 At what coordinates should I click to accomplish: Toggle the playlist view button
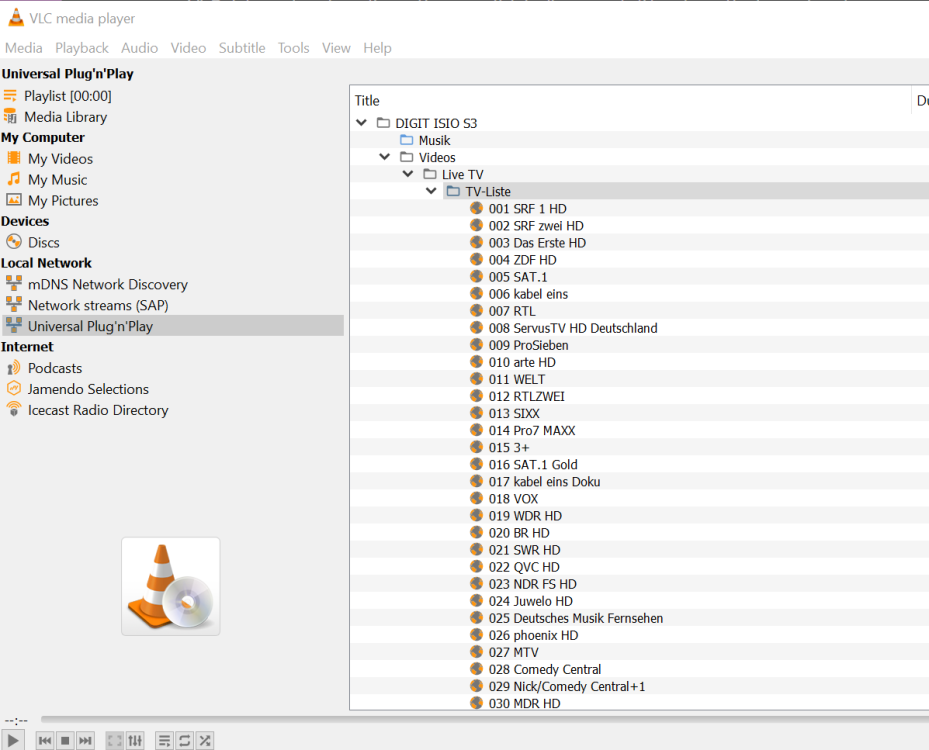point(165,741)
